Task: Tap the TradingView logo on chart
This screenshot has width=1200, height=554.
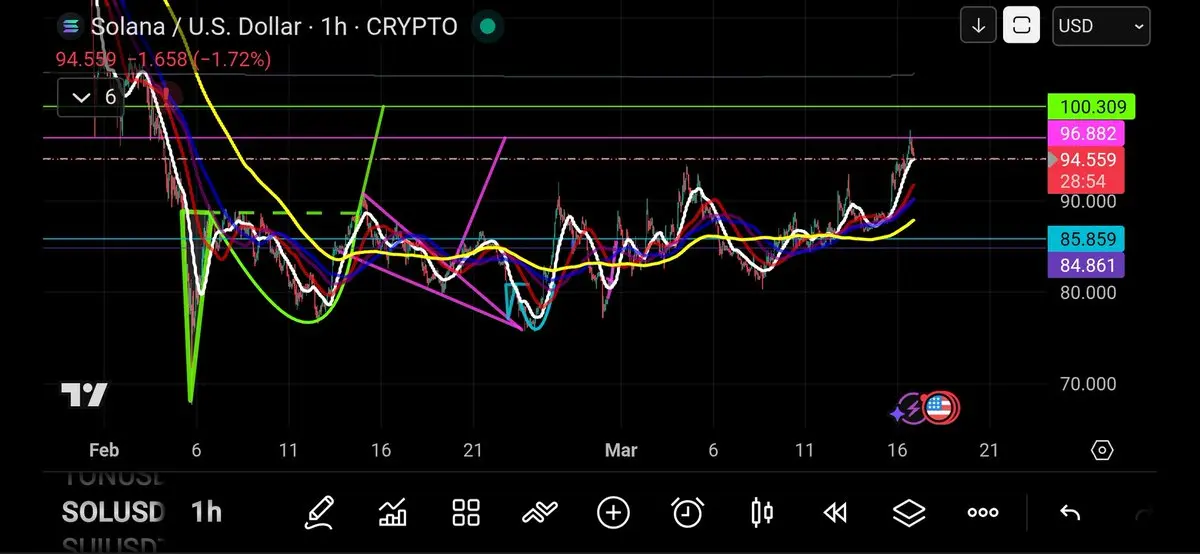Action: (84, 395)
